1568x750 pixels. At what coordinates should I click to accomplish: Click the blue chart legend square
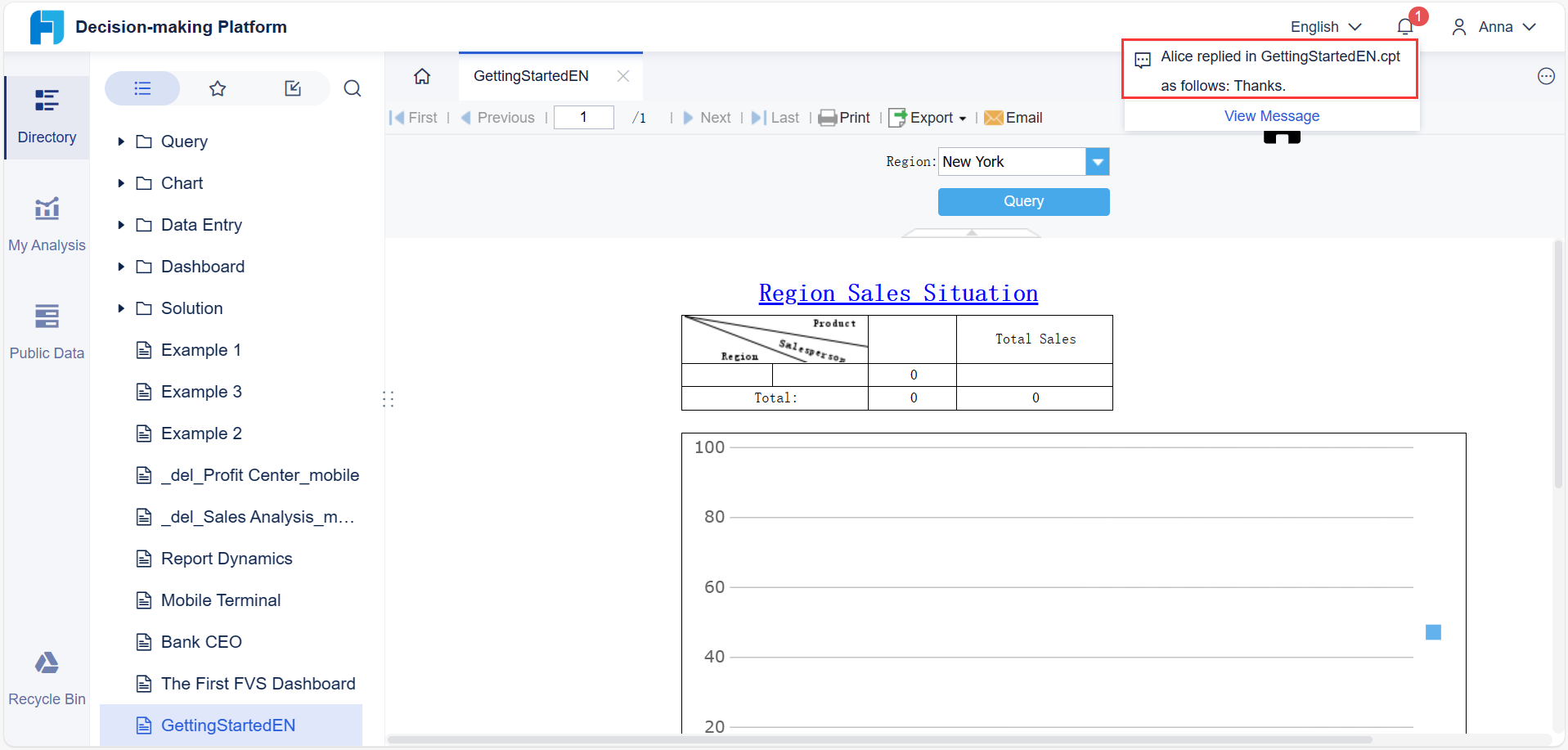[x=1433, y=632]
